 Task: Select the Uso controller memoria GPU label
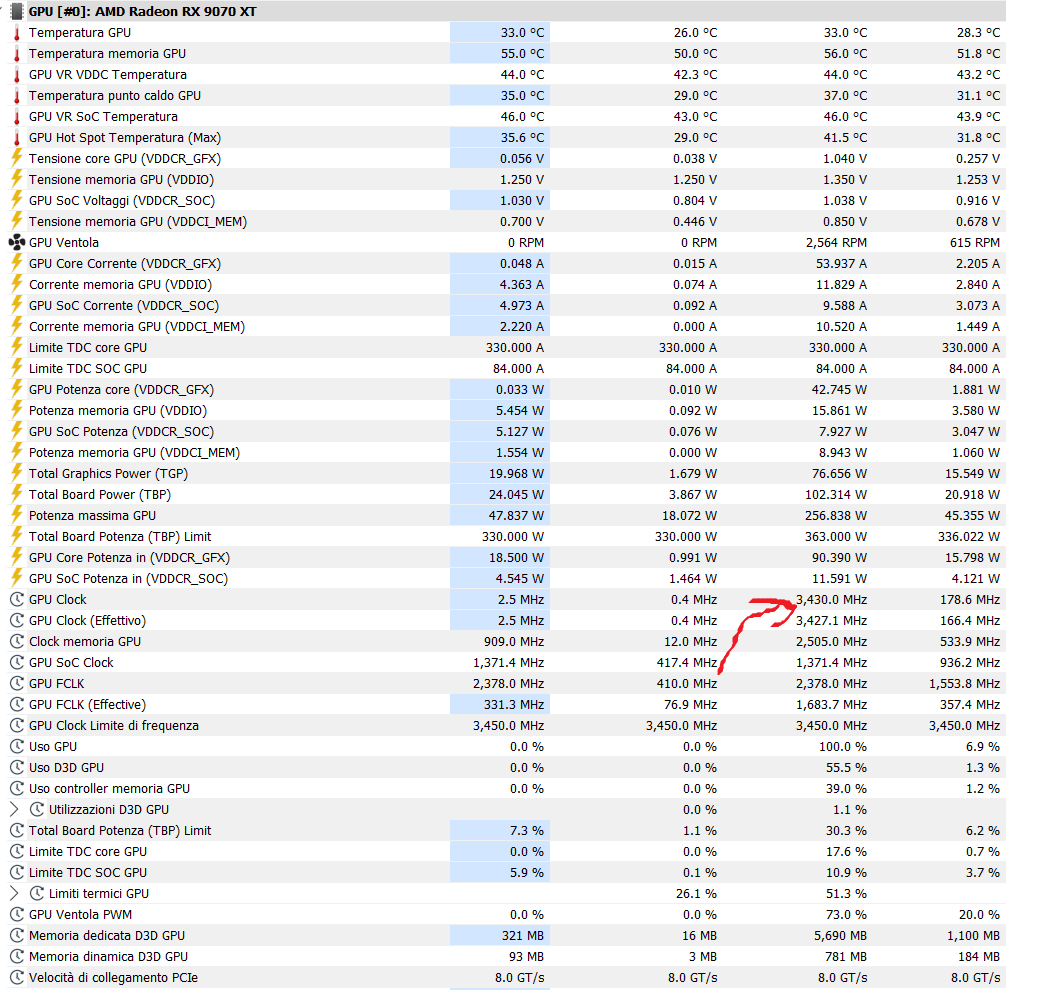click(x=110, y=788)
